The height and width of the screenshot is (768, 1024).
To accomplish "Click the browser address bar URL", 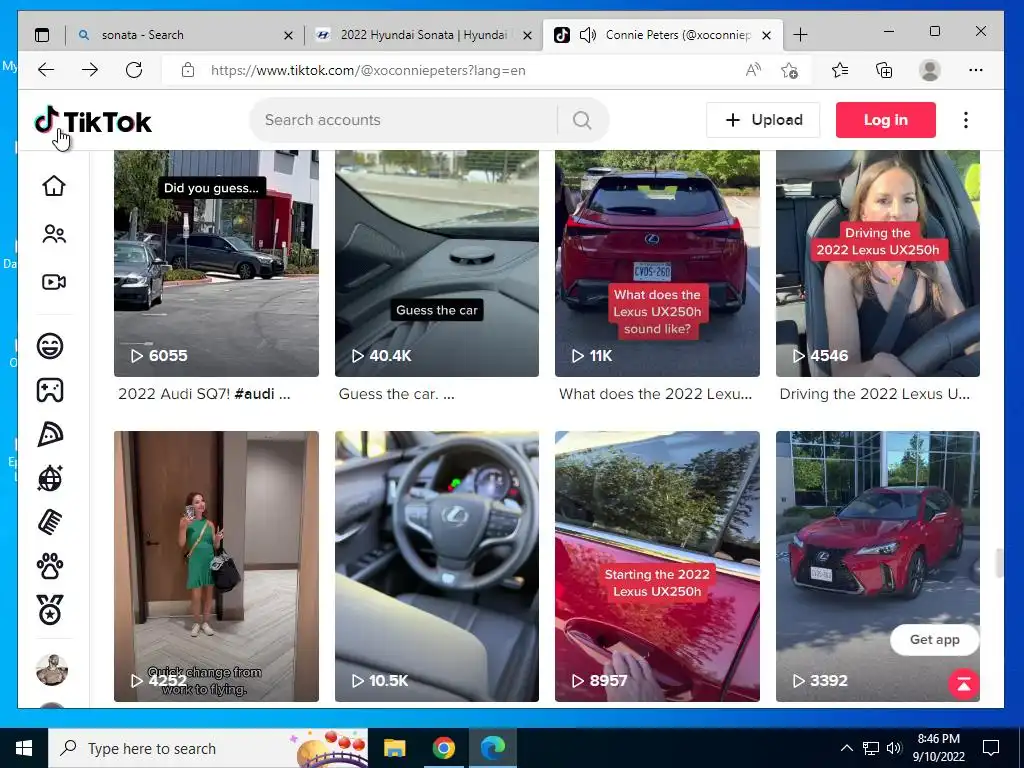I will 368,71.
